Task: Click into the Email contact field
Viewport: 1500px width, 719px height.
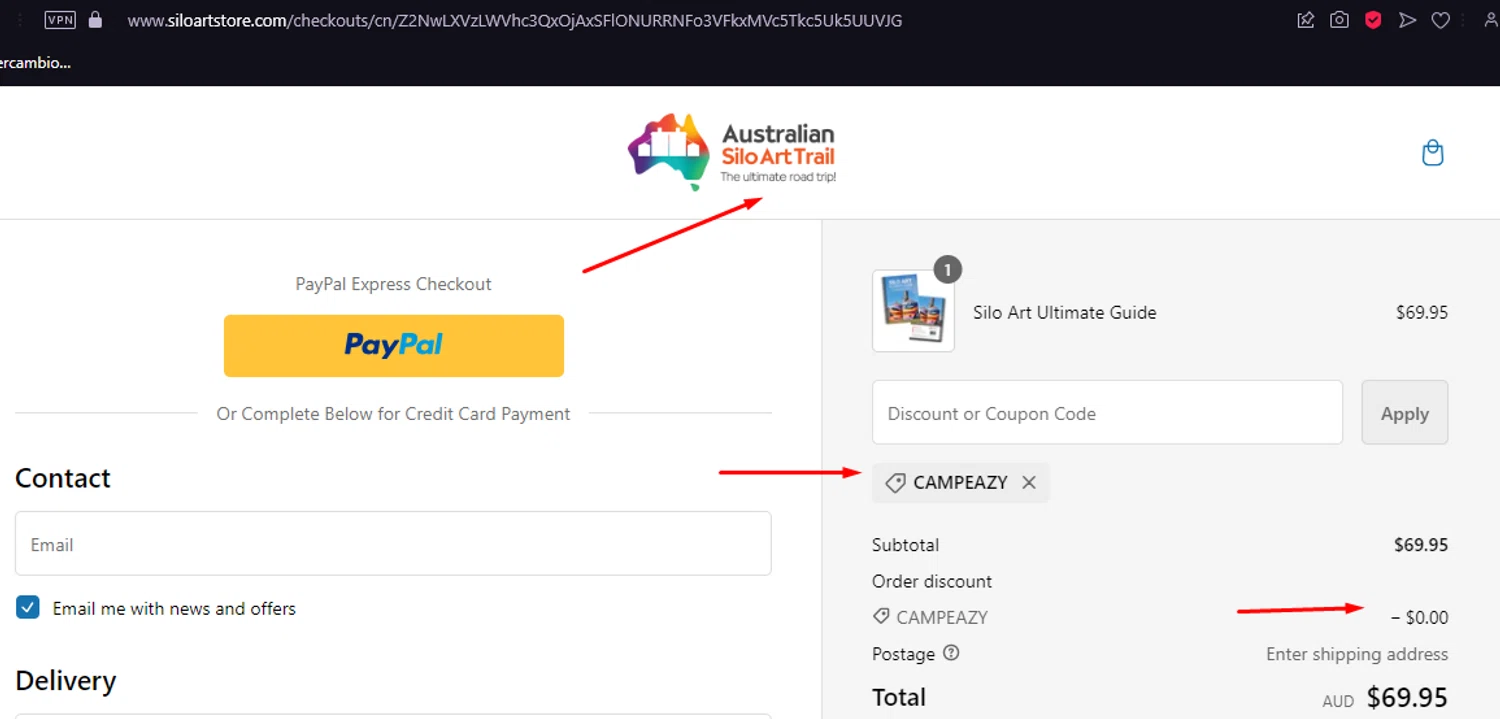Action: (x=393, y=543)
